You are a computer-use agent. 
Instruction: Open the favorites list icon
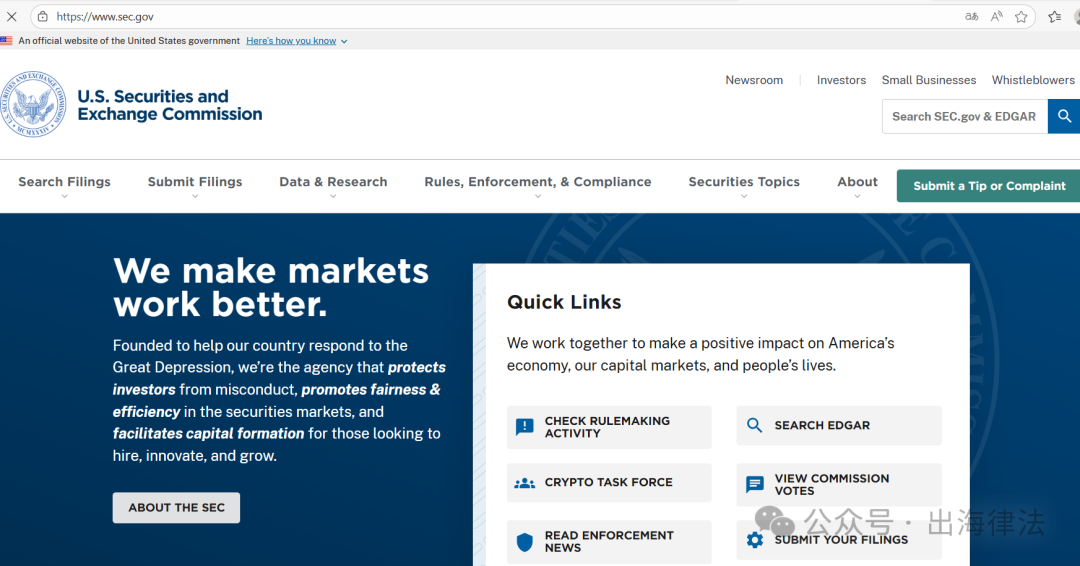point(1055,17)
